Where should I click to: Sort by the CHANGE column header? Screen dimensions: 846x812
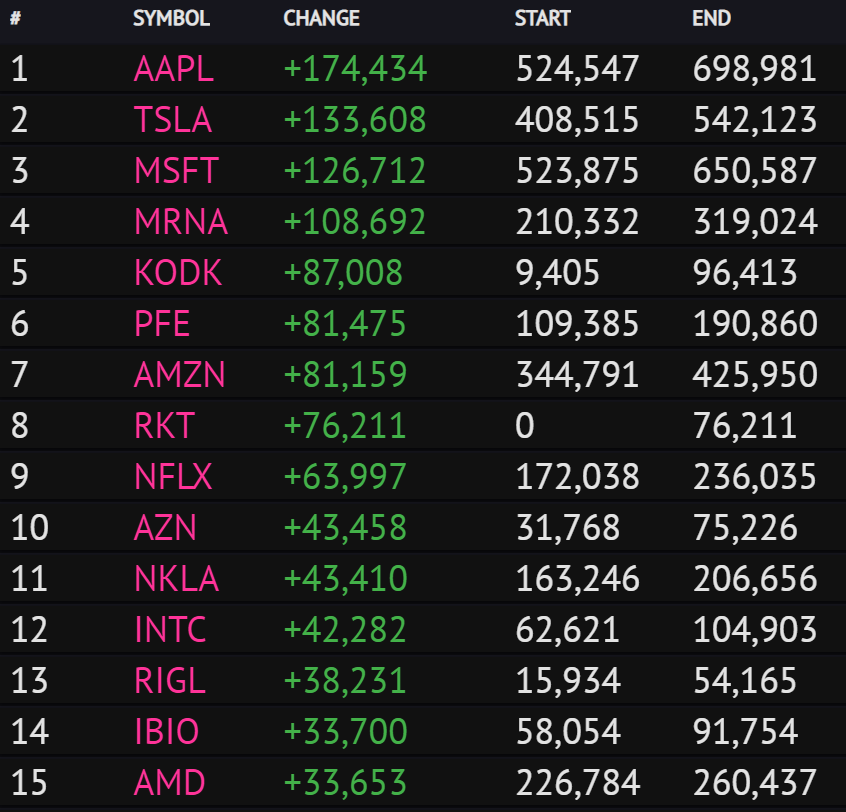point(321,19)
